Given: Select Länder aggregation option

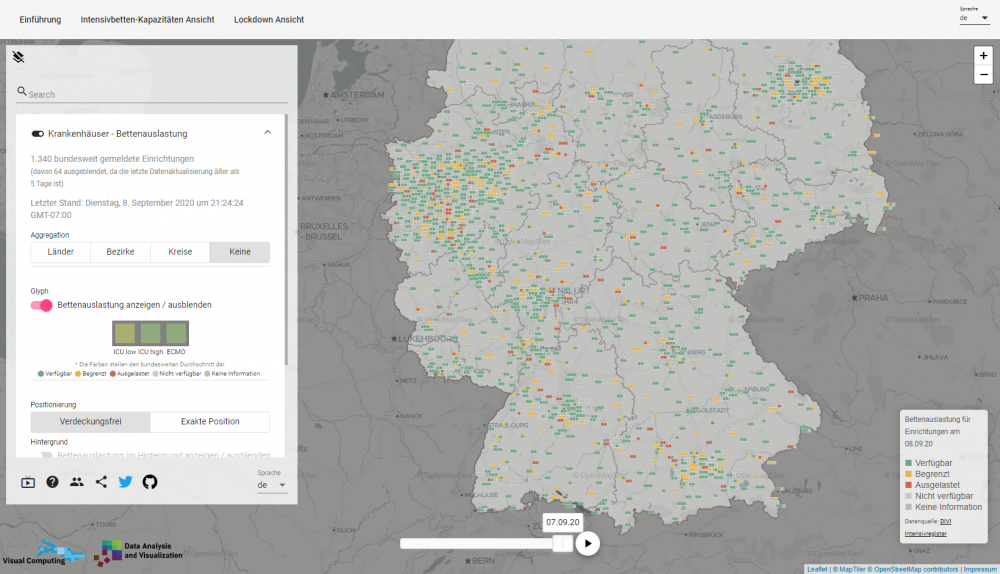Looking at the screenshot, I should pyautogui.click(x=60, y=252).
